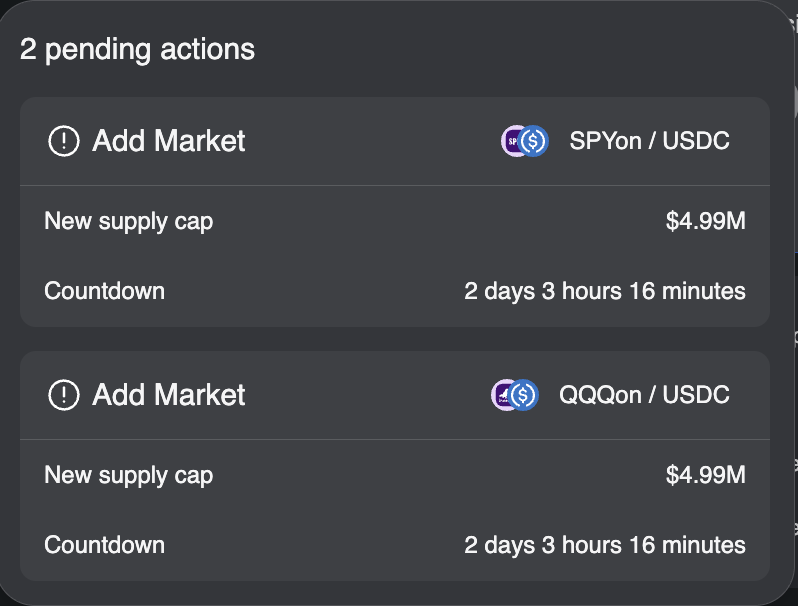Click the Add Market label for QQQon
Viewport: 798px width, 606px height.
point(169,395)
